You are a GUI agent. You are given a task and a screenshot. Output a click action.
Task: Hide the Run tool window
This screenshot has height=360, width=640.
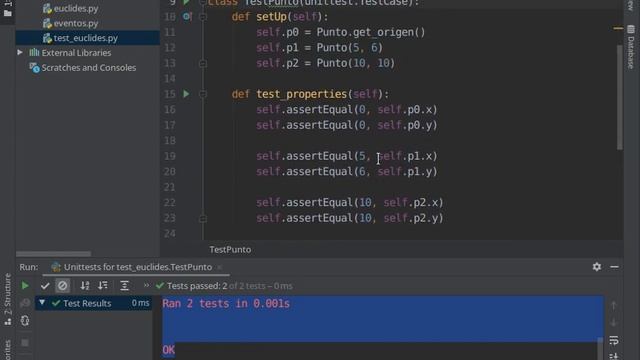(x=614, y=267)
